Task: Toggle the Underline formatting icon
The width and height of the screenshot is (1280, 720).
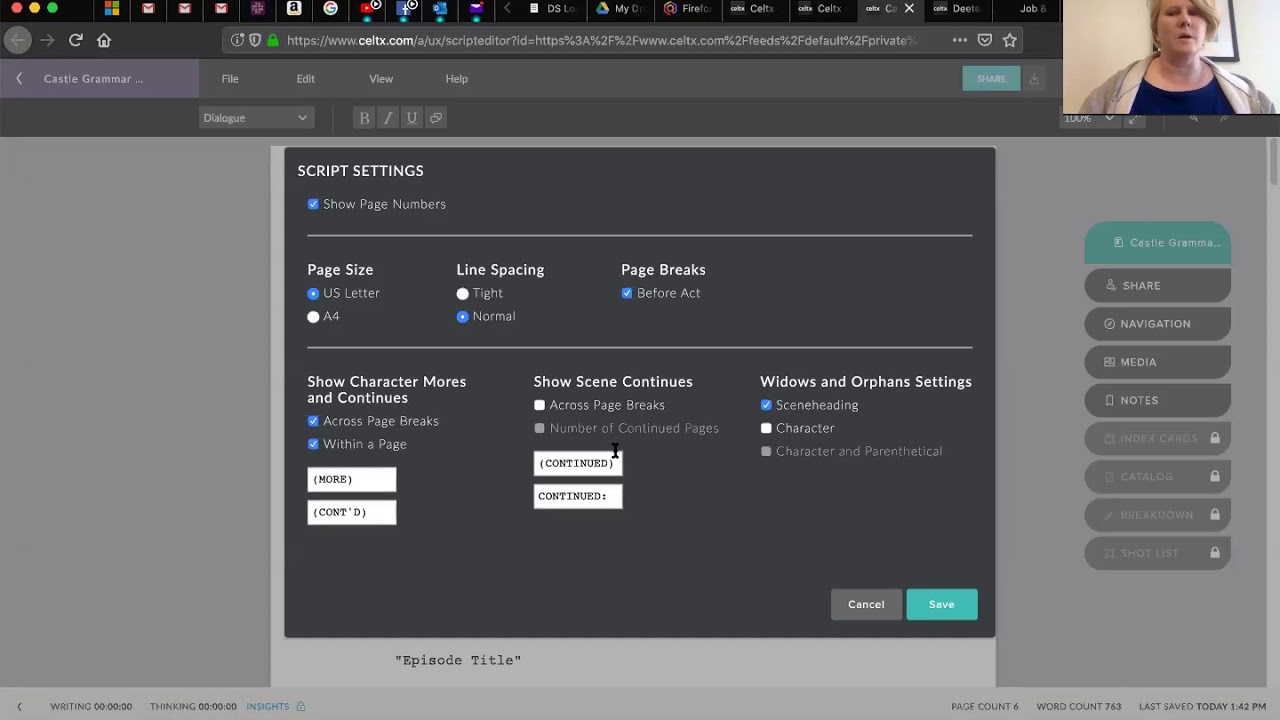Action: click(x=411, y=118)
